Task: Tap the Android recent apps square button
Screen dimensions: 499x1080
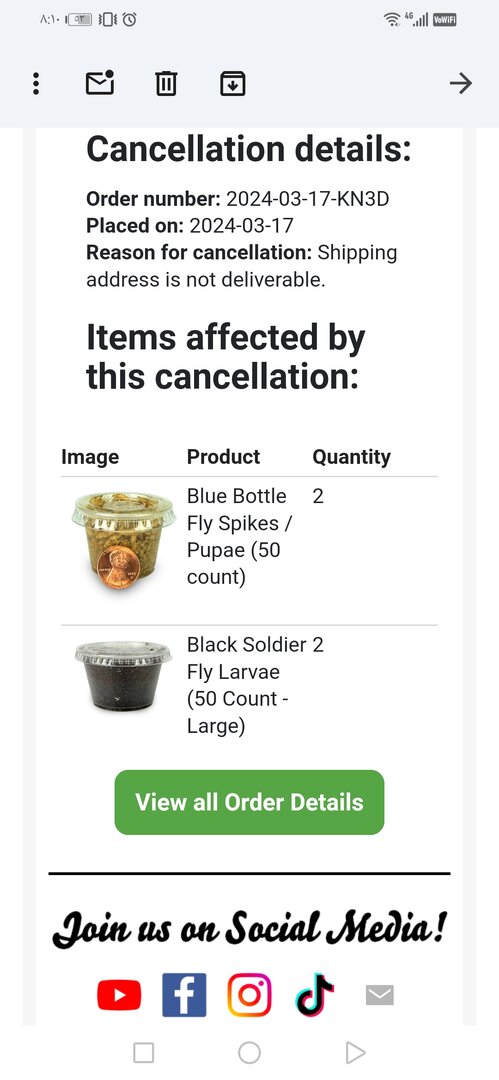Action: click(143, 1052)
